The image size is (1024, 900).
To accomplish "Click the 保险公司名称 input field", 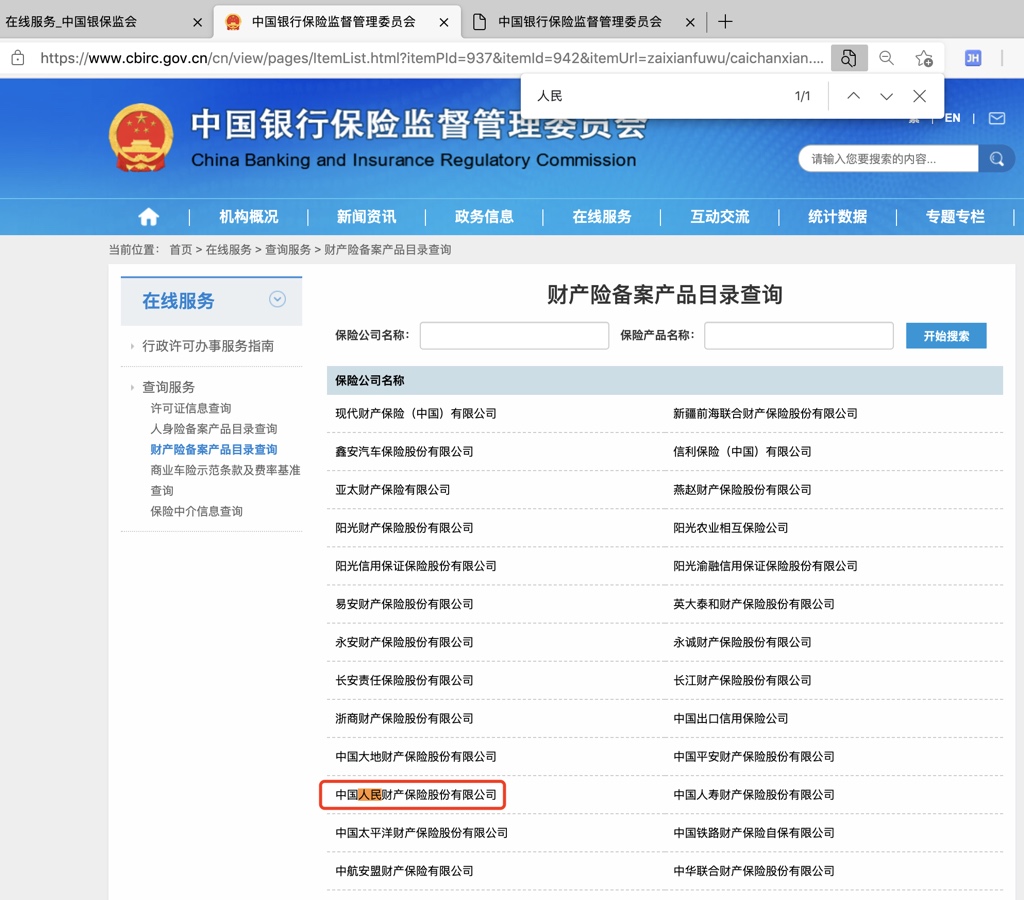I will 514,336.
